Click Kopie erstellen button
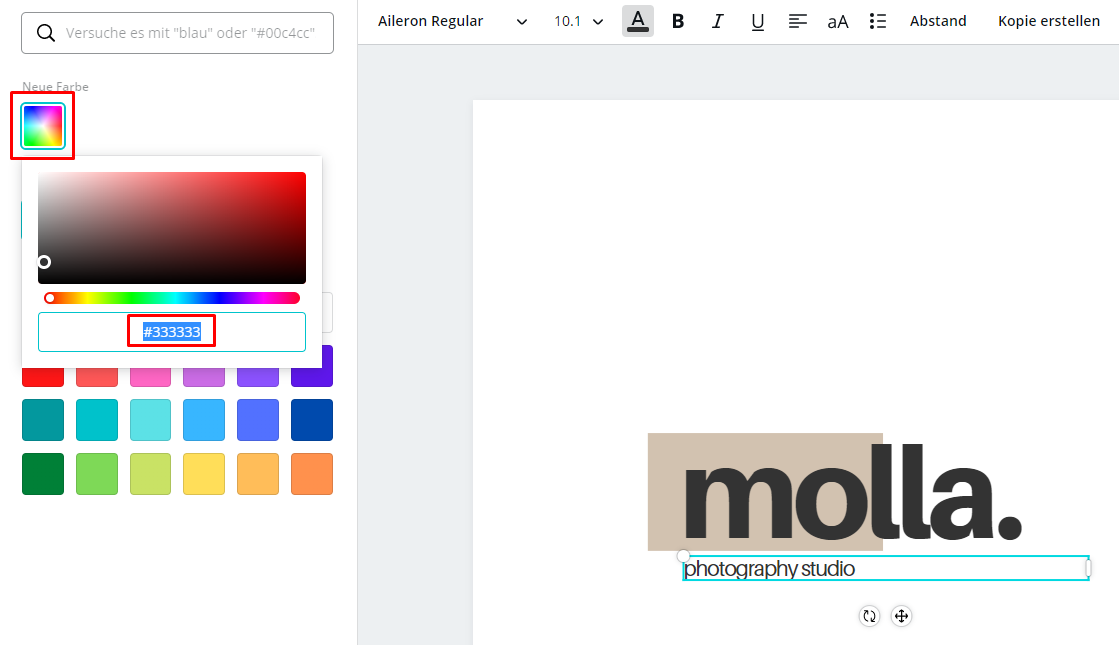 point(1048,21)
